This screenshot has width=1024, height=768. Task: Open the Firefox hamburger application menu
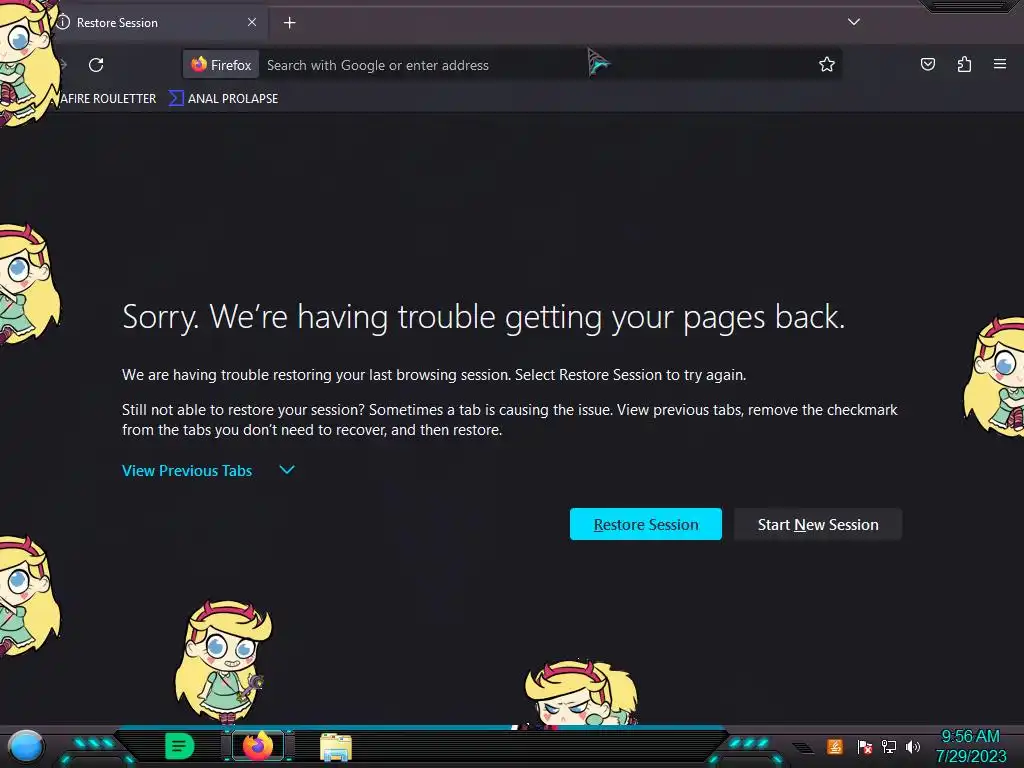(1000, 64)
